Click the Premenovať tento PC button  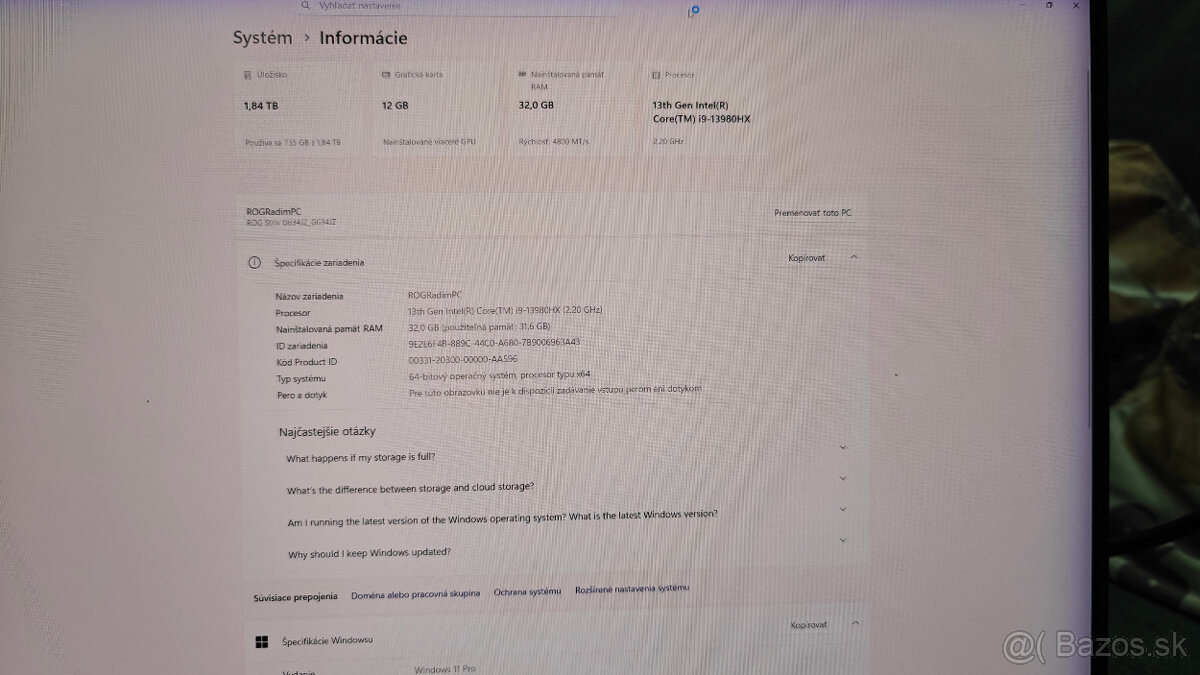812,212
